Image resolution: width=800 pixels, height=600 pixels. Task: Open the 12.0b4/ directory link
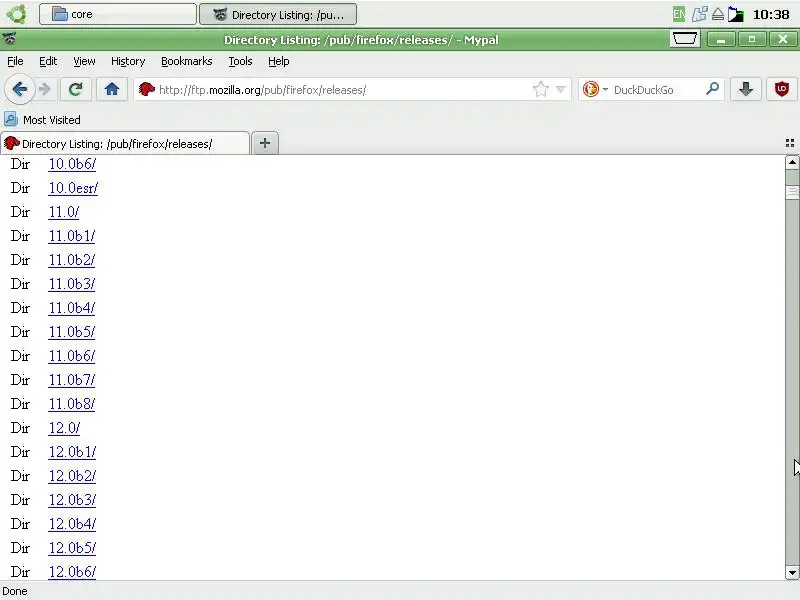(72, 523)
